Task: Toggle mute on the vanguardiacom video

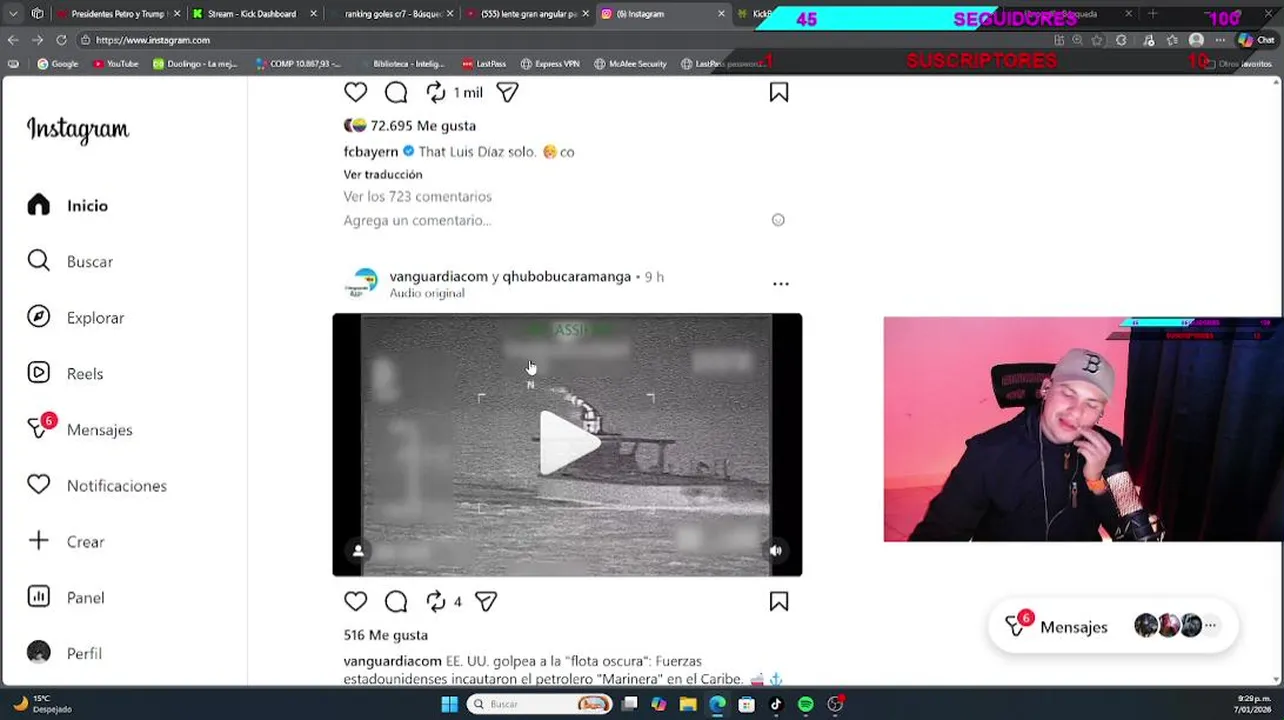Action: [776, 550]
